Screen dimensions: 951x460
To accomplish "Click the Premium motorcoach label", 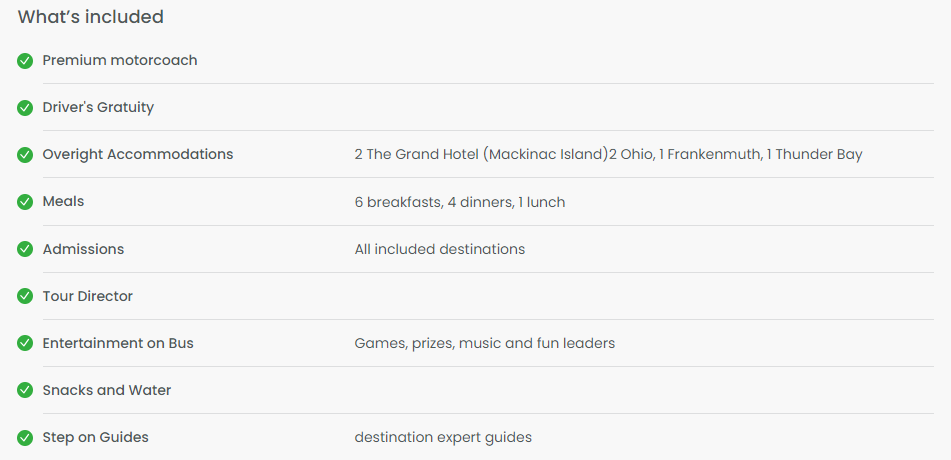I will pos(120,60).
